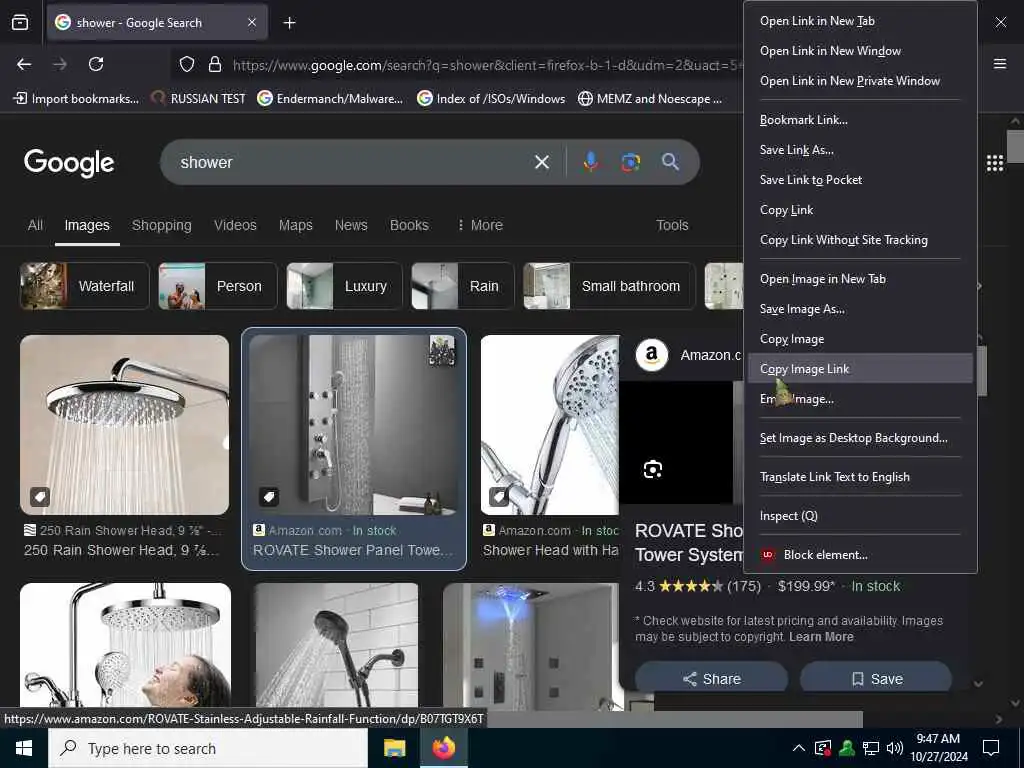
Task: Switch to the Books search tab
Action: 409,225
